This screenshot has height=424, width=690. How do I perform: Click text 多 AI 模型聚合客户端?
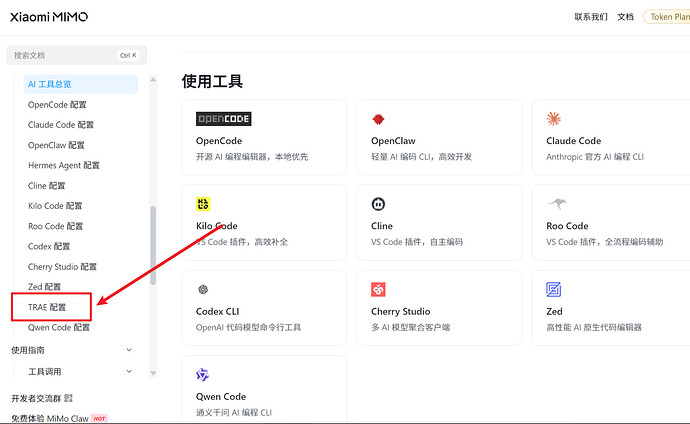[411, 327]
